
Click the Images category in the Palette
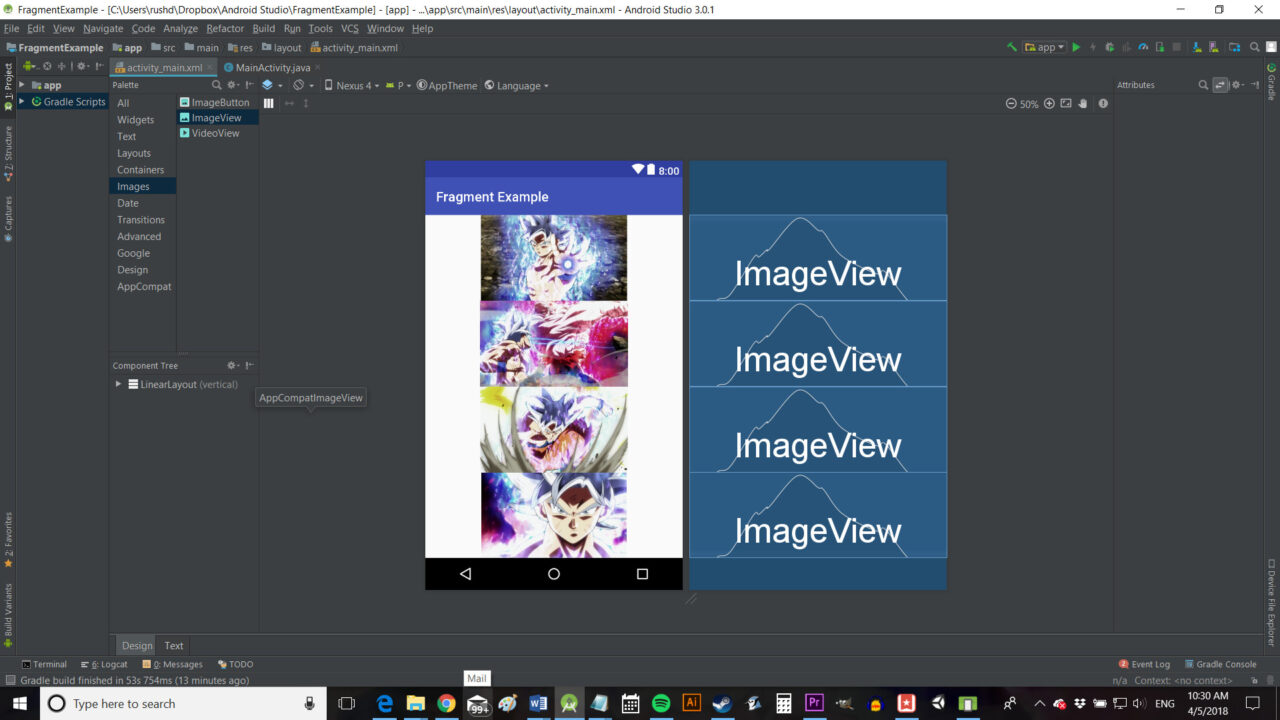133,186
